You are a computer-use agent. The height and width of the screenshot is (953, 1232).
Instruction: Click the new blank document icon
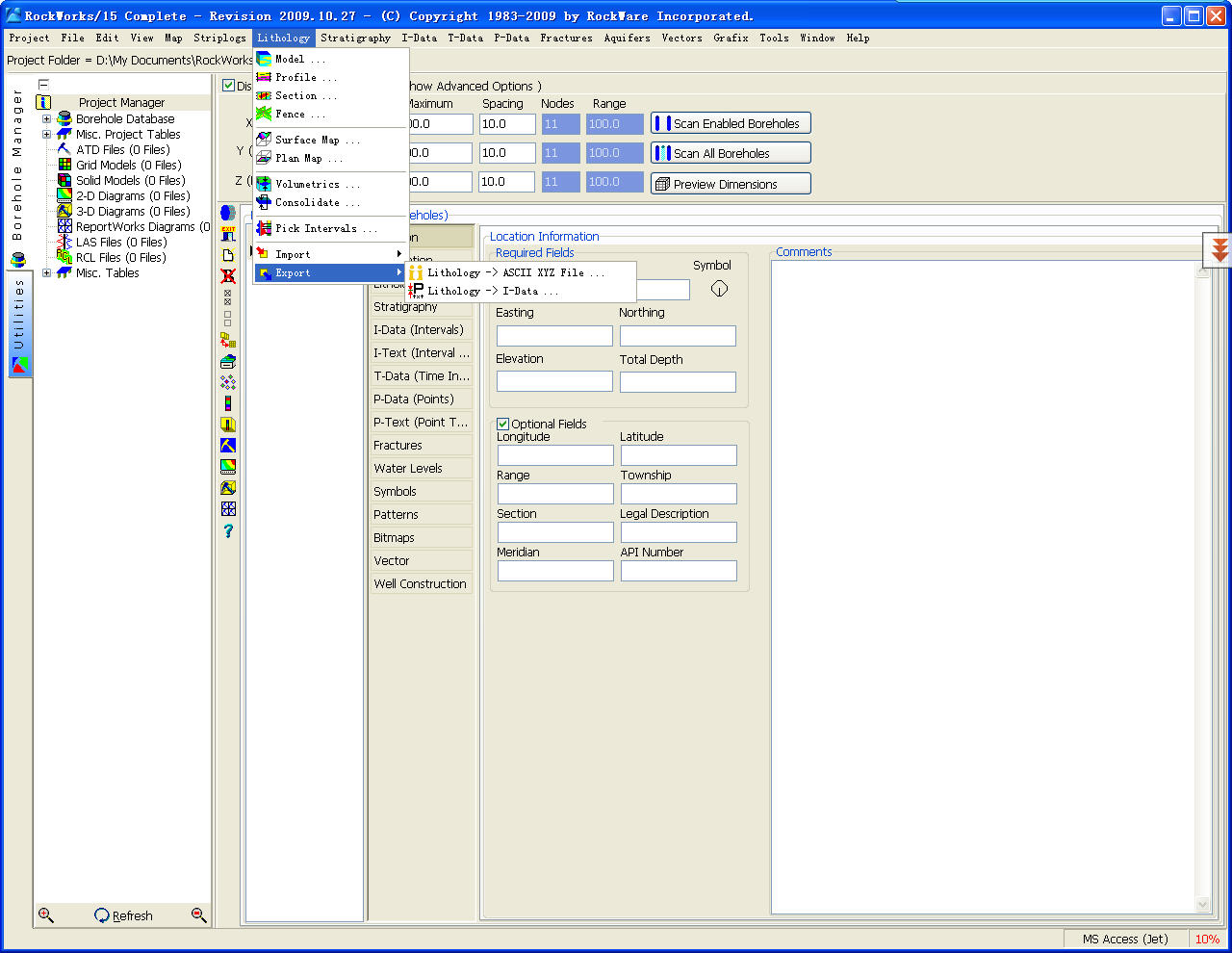(x=228, y=255)
